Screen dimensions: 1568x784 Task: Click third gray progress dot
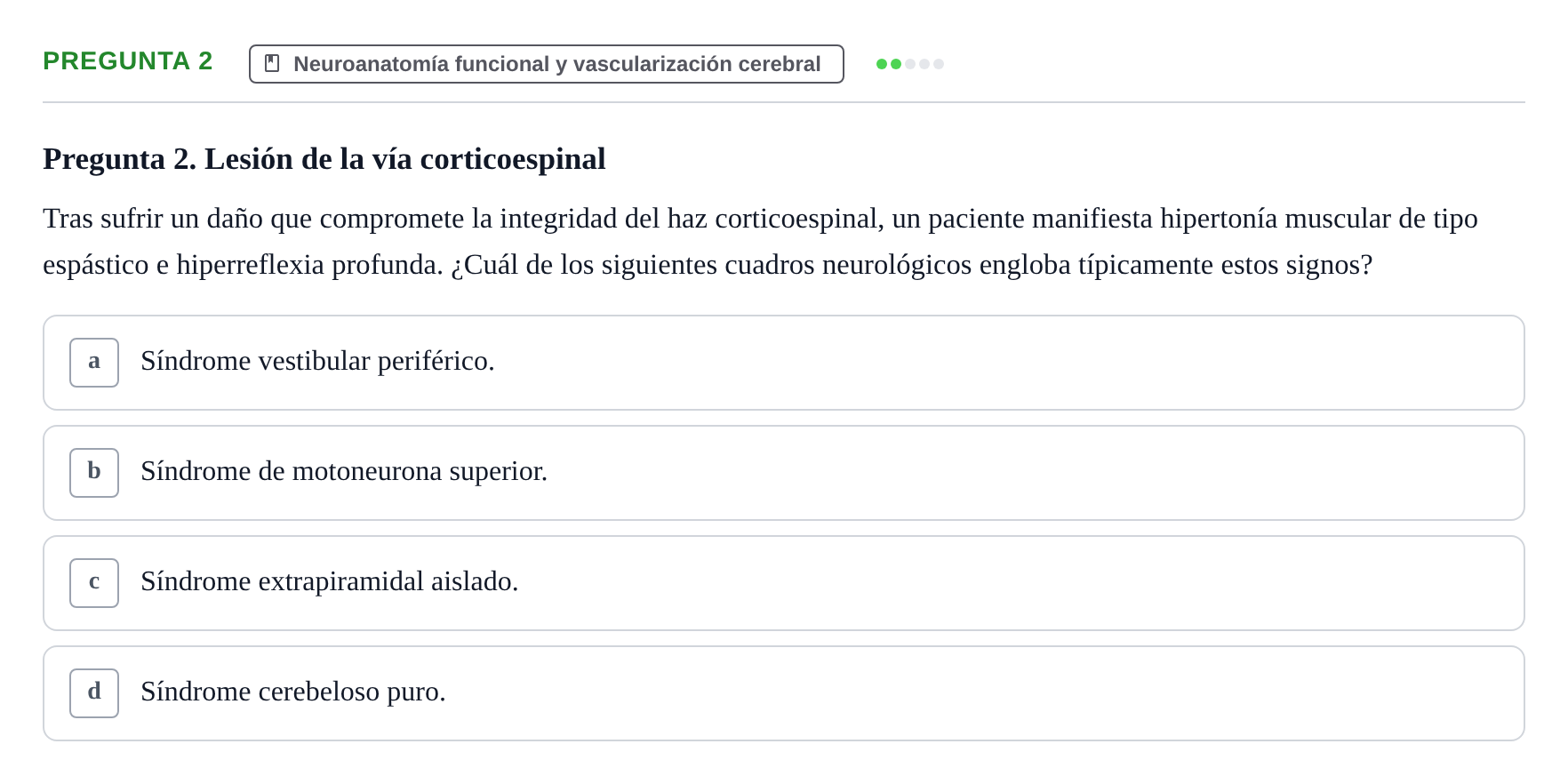pyautogui.click(x=910, y=64)
